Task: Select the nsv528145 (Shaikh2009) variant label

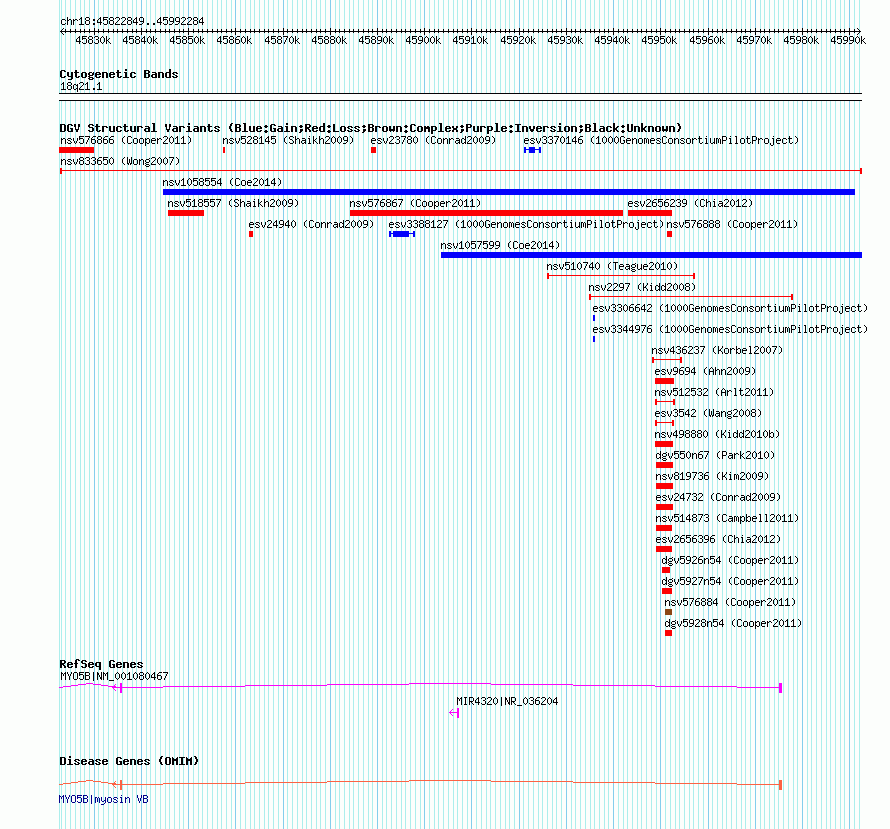Action: pos(288,140)
